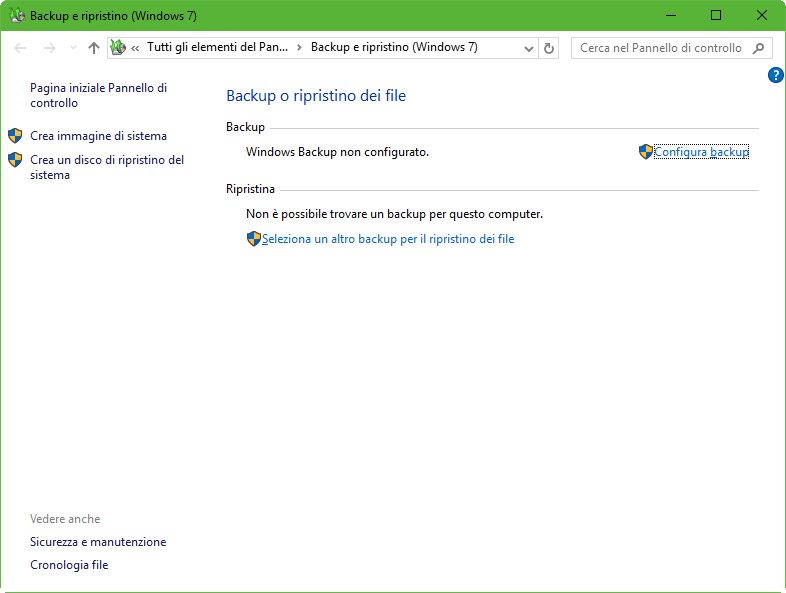Refresh the Backup e ripristino page

(x=548, y=48)
